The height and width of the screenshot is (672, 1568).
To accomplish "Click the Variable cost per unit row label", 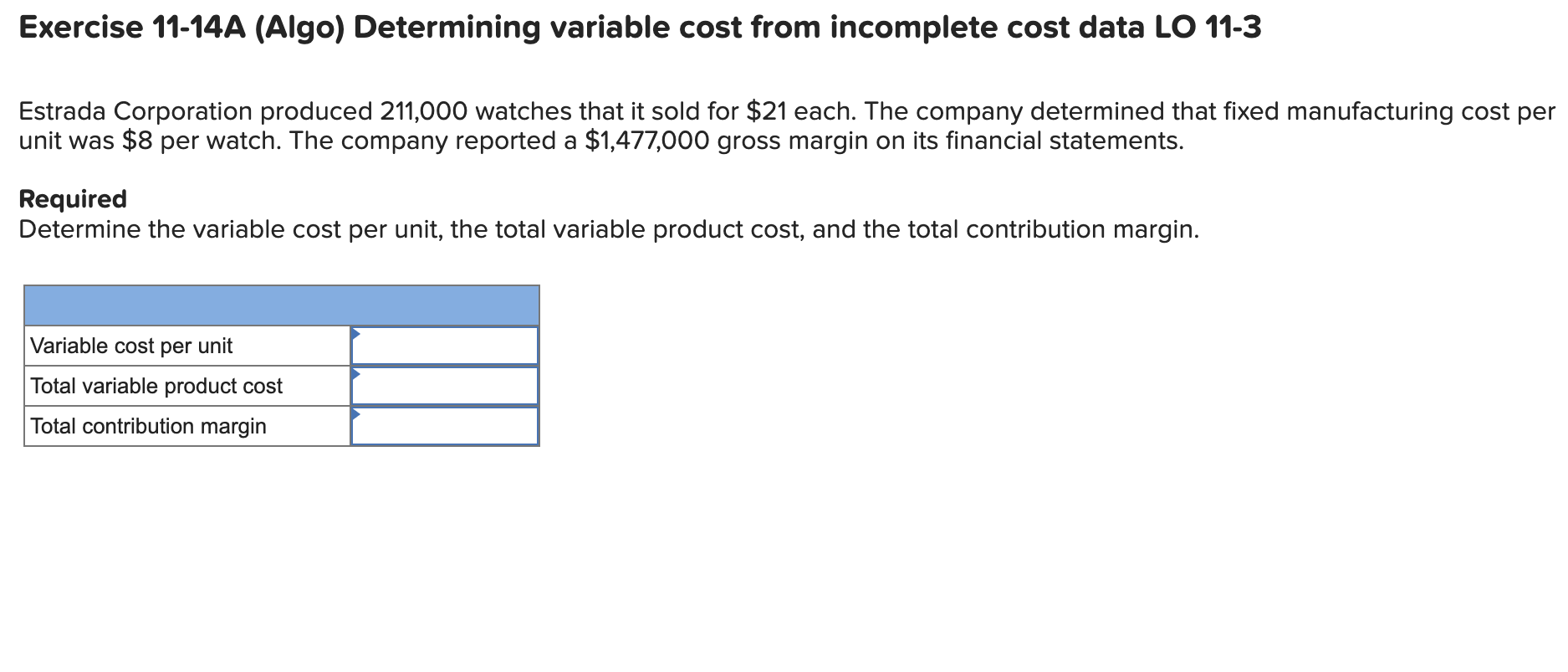I will (131, 345).
